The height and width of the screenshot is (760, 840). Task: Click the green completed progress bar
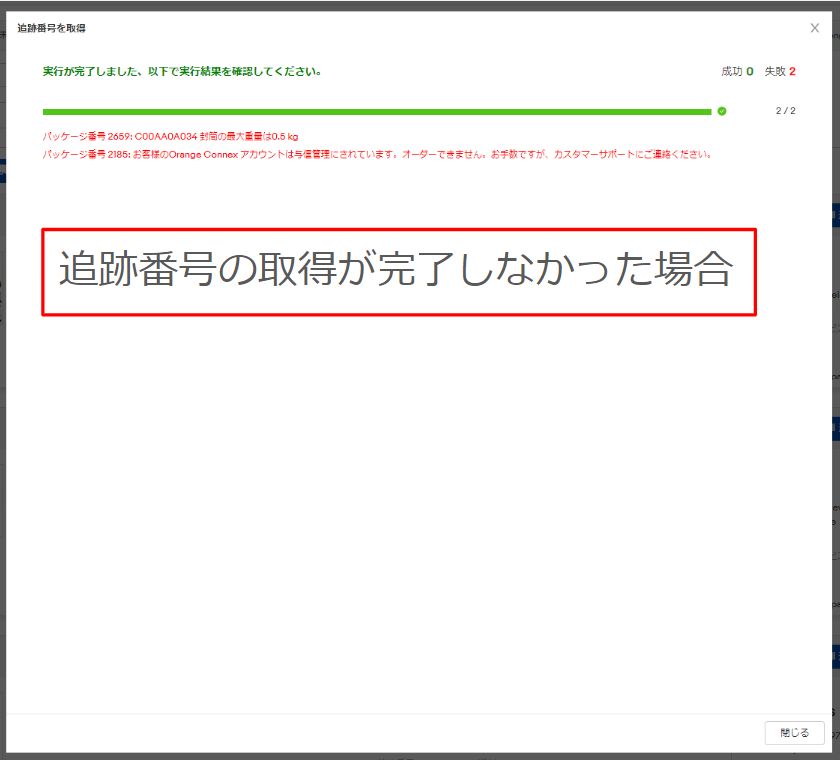(376, 111)
